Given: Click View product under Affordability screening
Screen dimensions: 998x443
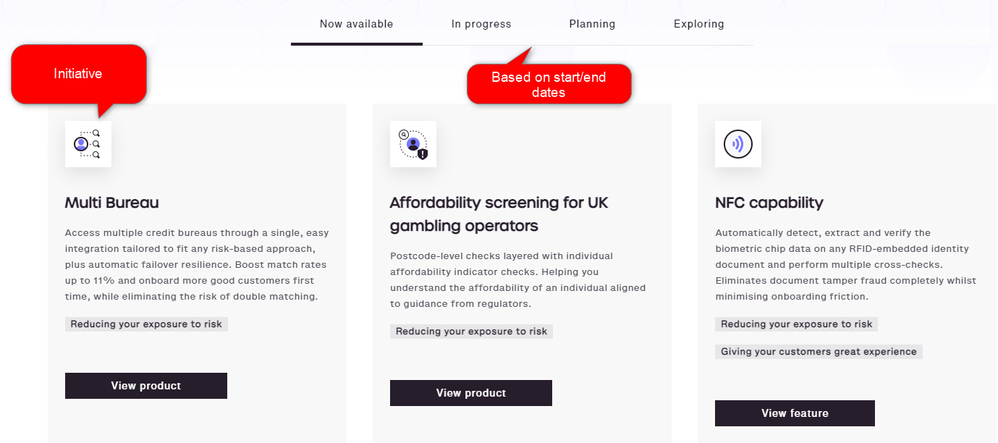Looking at the screenshot, I should (x=471, y=393).
